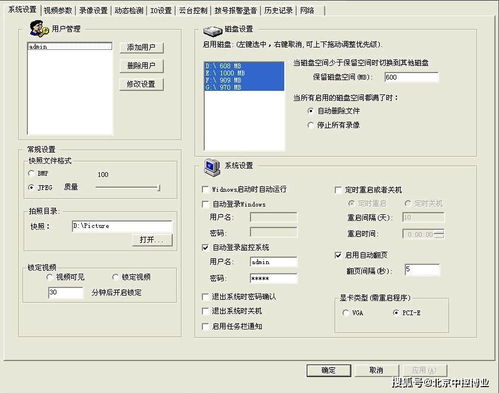Click the 删除用户 button
This screenshot has height=393, width=499.
point(141,66)
